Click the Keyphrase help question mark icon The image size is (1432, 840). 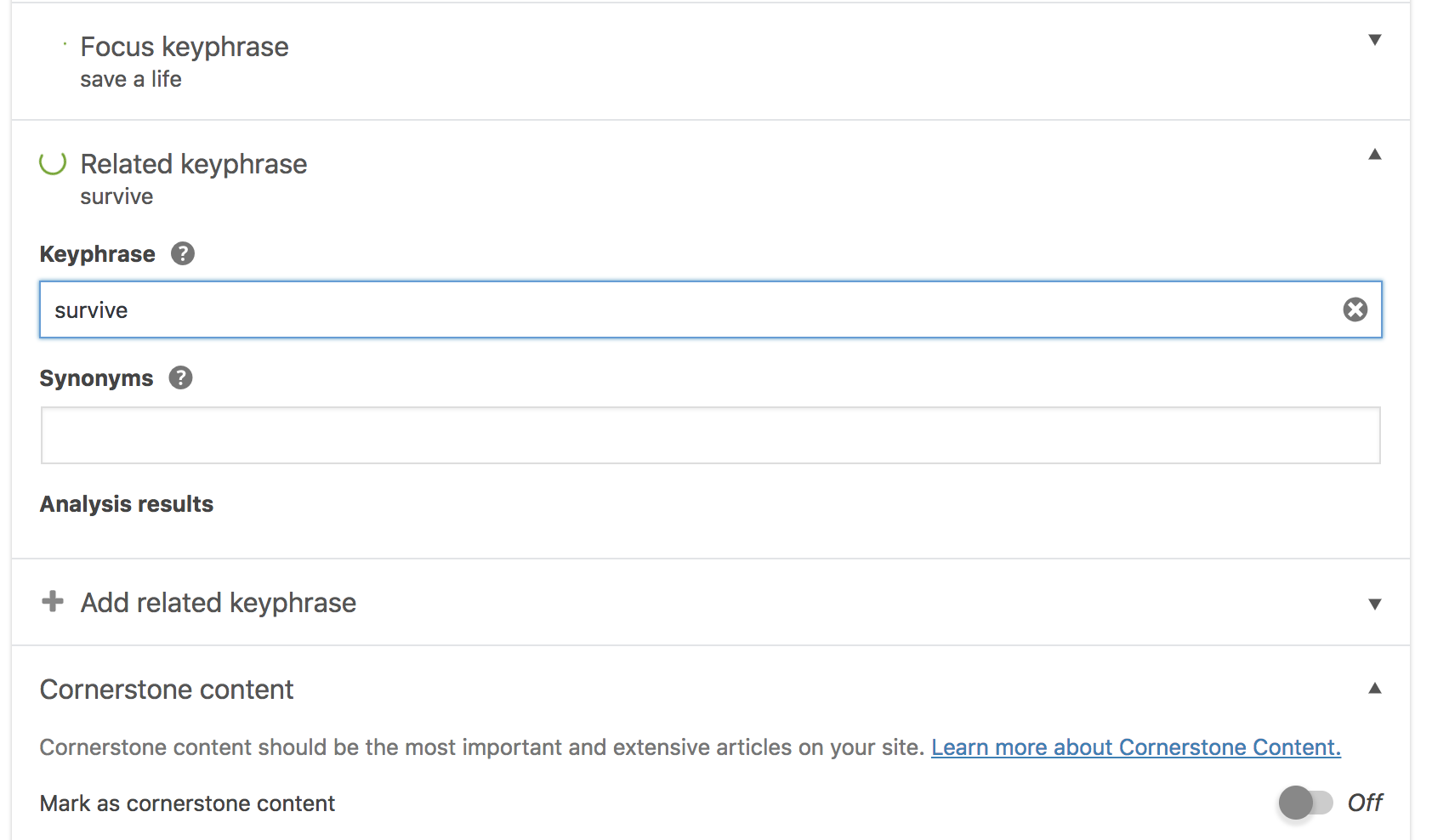(183, 253)
